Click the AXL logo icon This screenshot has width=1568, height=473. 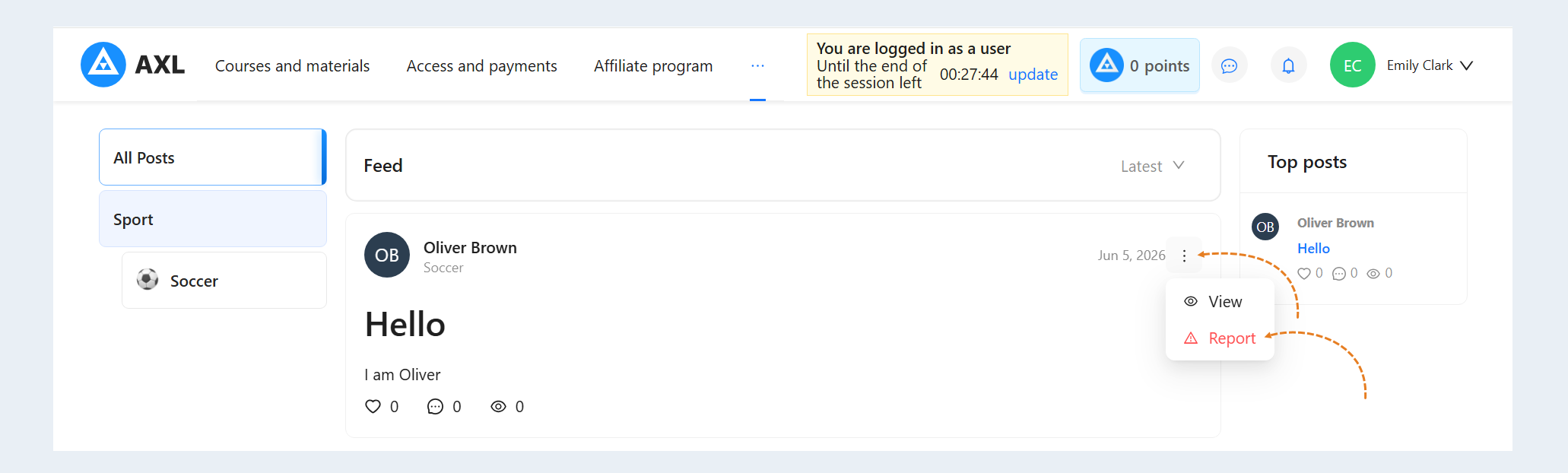103,65
